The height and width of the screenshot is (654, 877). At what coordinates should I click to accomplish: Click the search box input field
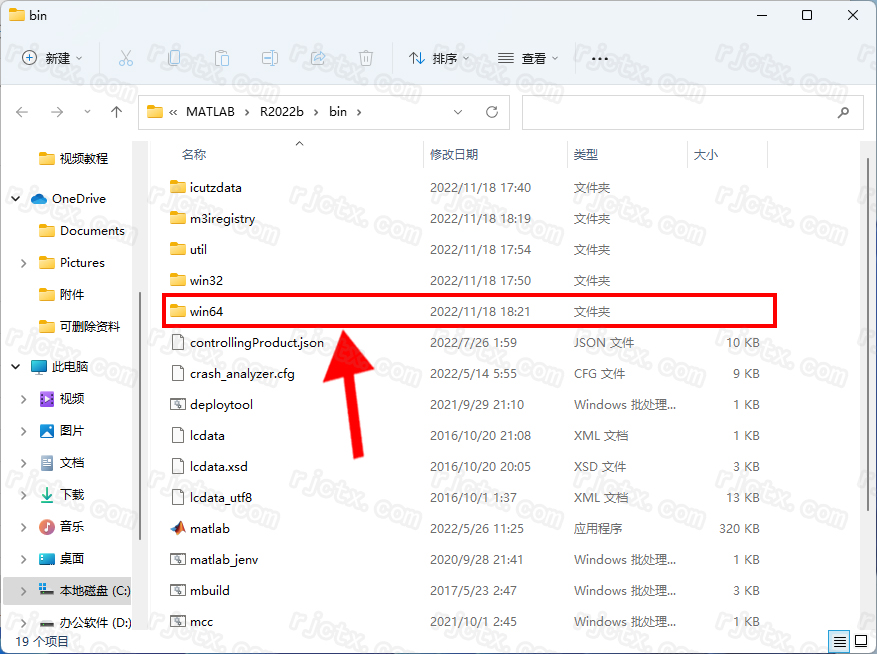[x=680, y=112]
